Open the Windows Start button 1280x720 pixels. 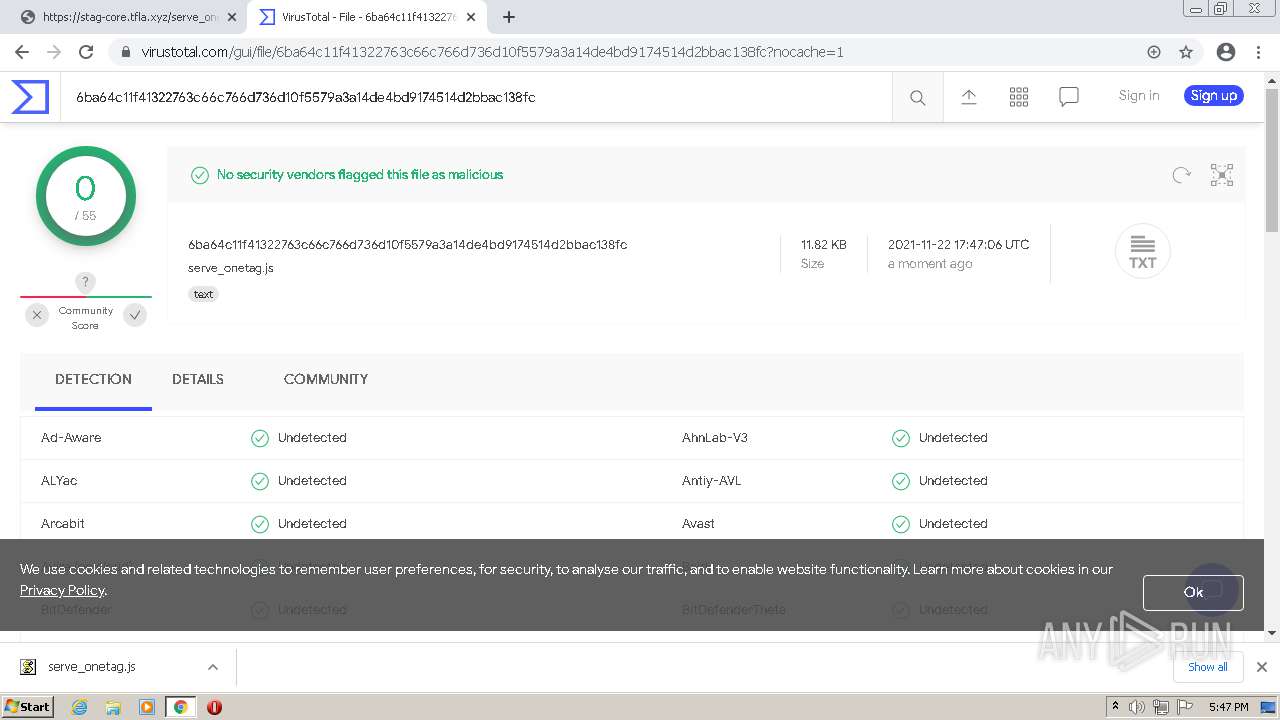coord(28,707)
